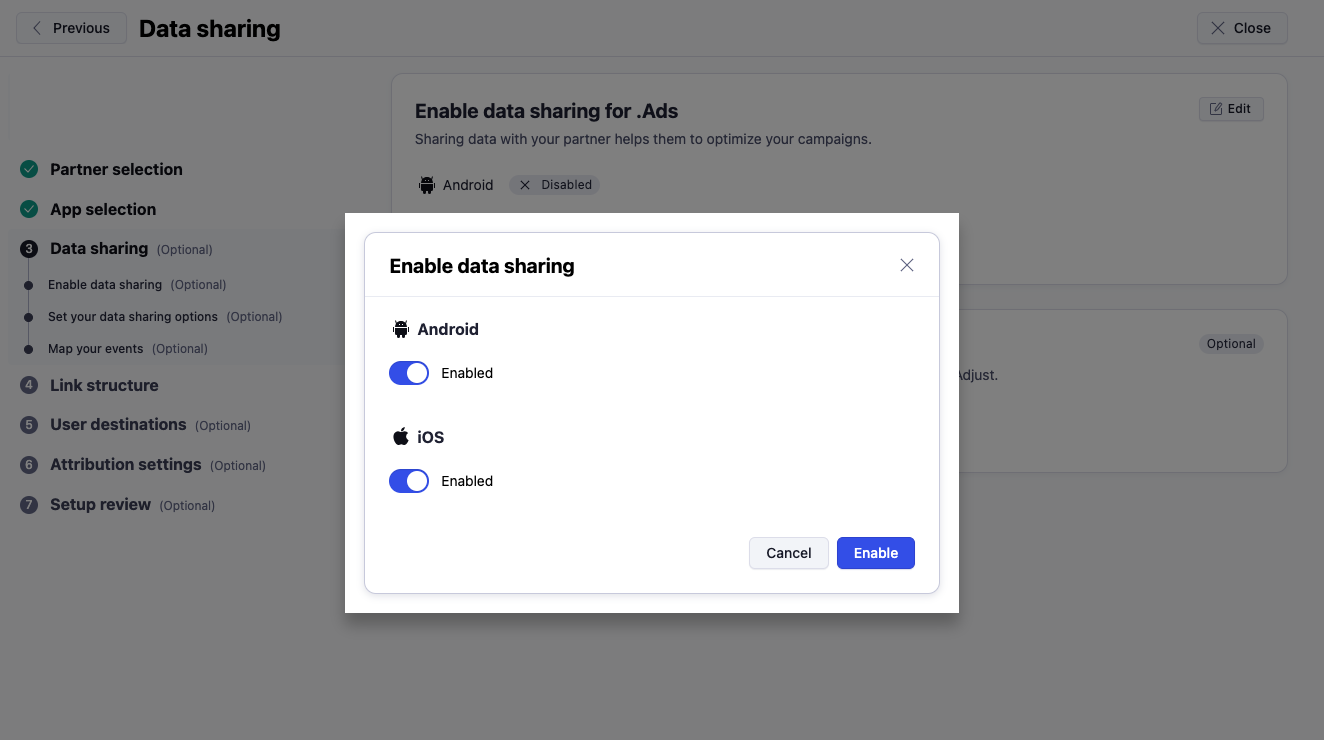Click the Cancel button in dialog
This screenshot has width=1324, height=740.
pyautogui.click(x=788, y=553)
